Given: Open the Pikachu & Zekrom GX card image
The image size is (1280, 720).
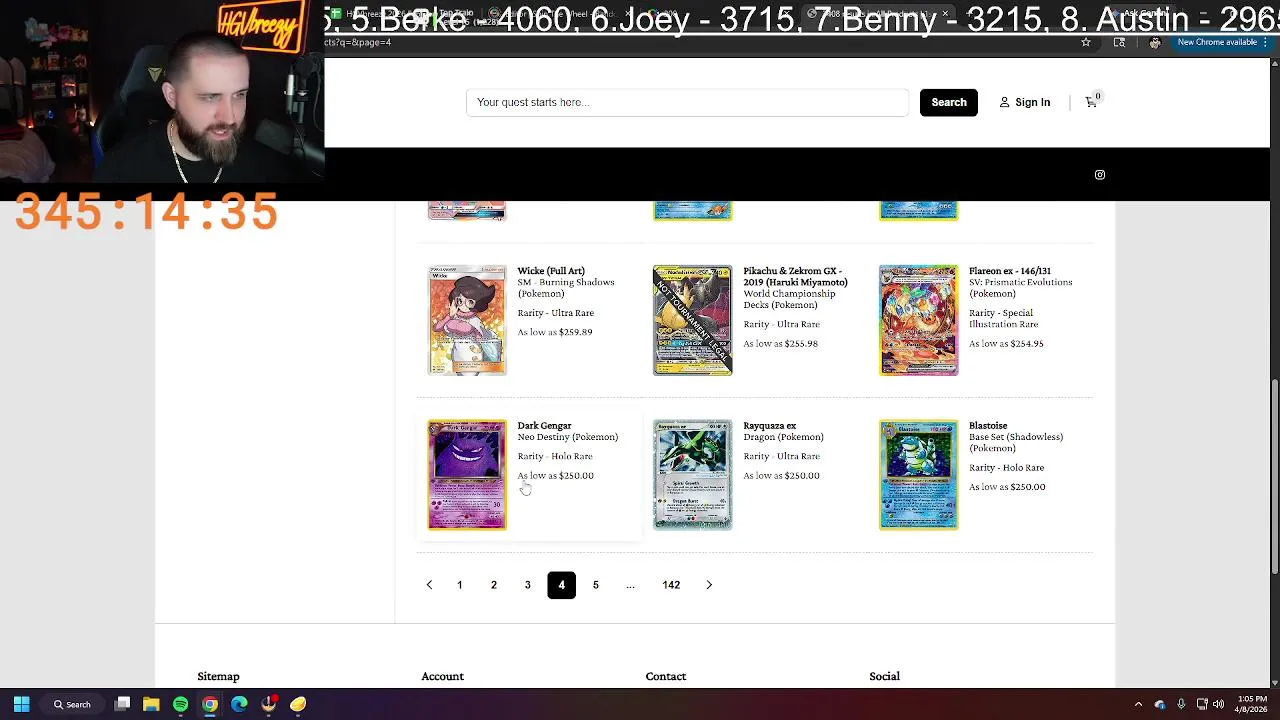Looking at the screenshot, I should [x=692, y=320].
